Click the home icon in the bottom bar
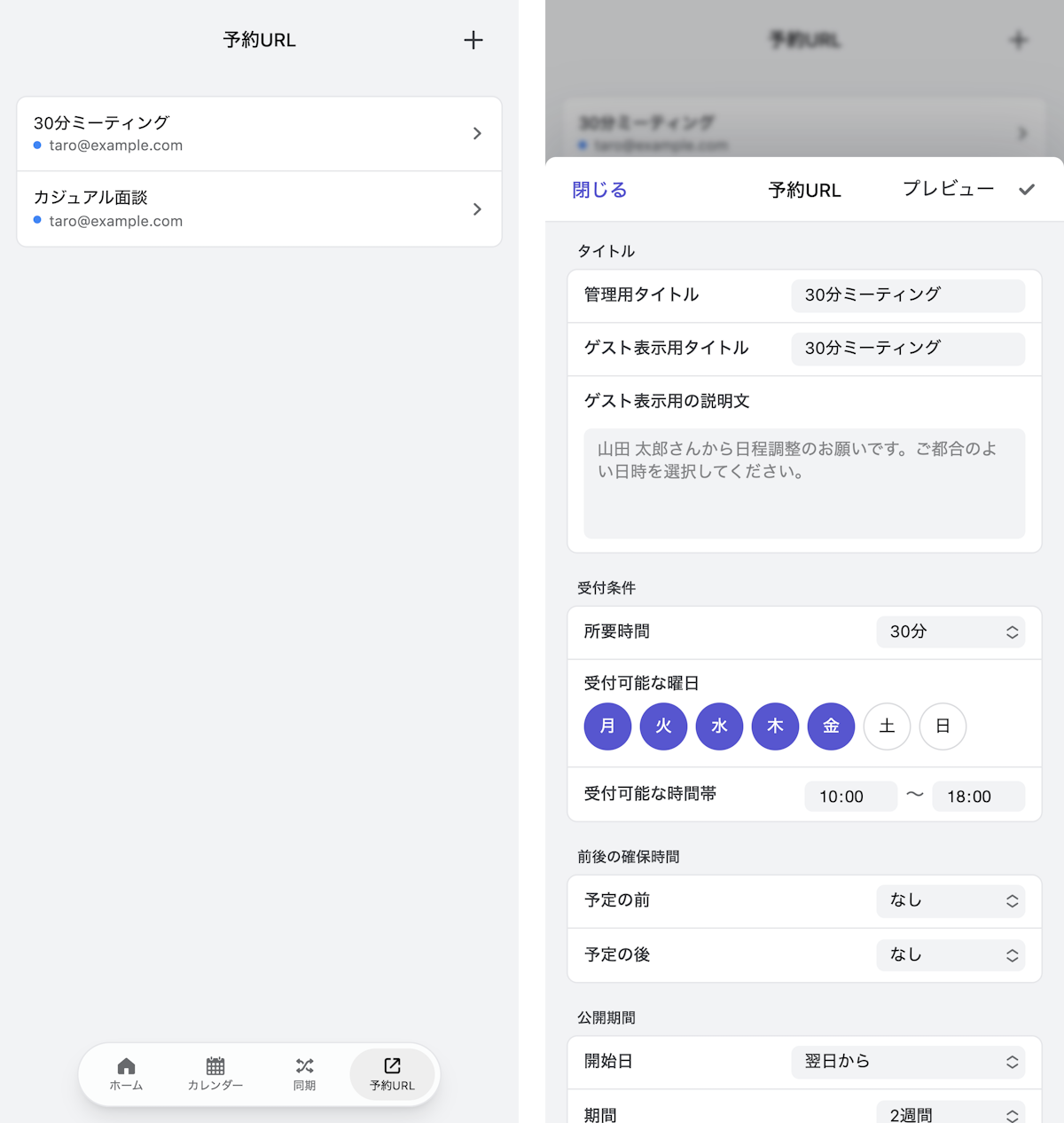This screenshot has width=1064, height=1123. pyautogui.click(x=126, y=1065)
